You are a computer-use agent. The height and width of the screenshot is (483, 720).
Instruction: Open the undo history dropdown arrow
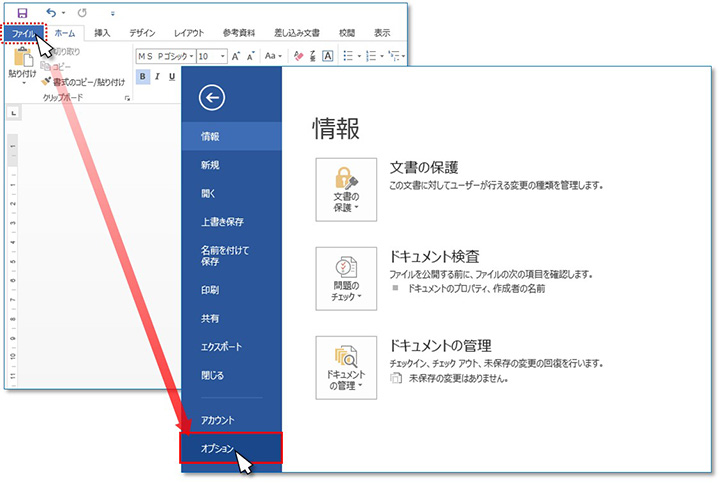tap(63, 13)
